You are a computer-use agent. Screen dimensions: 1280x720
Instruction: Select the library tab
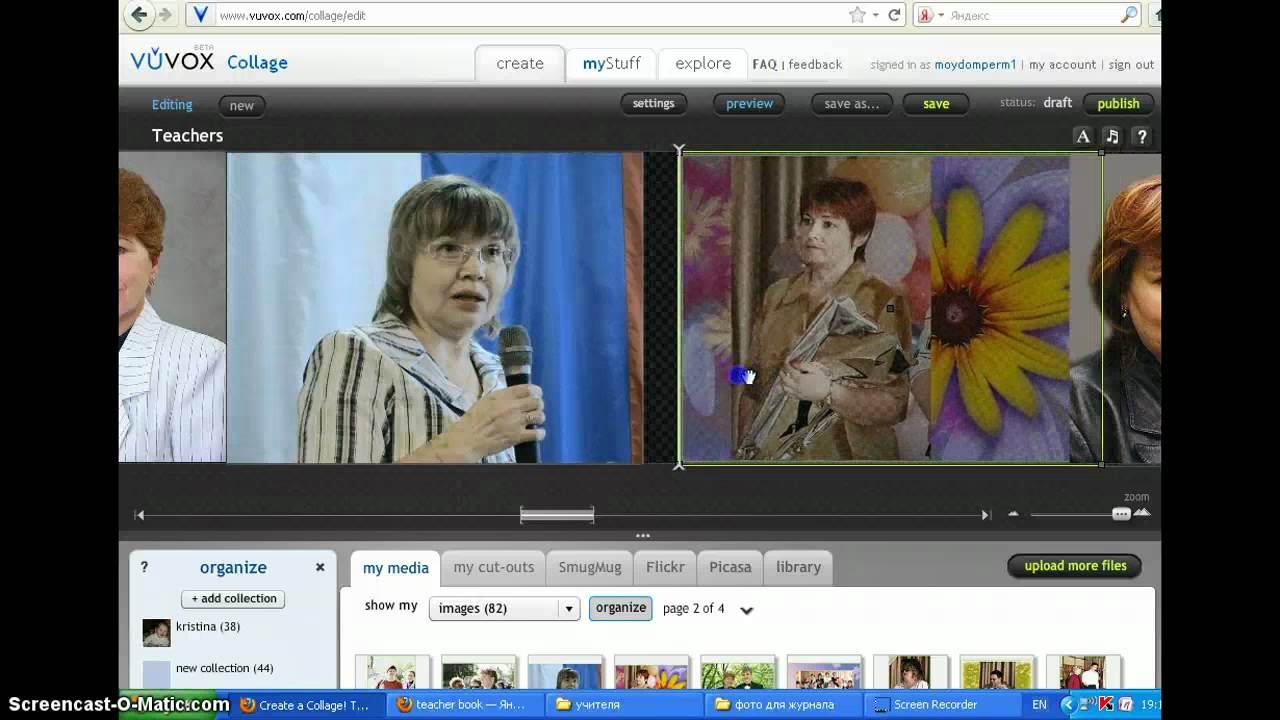click(798, 567)
